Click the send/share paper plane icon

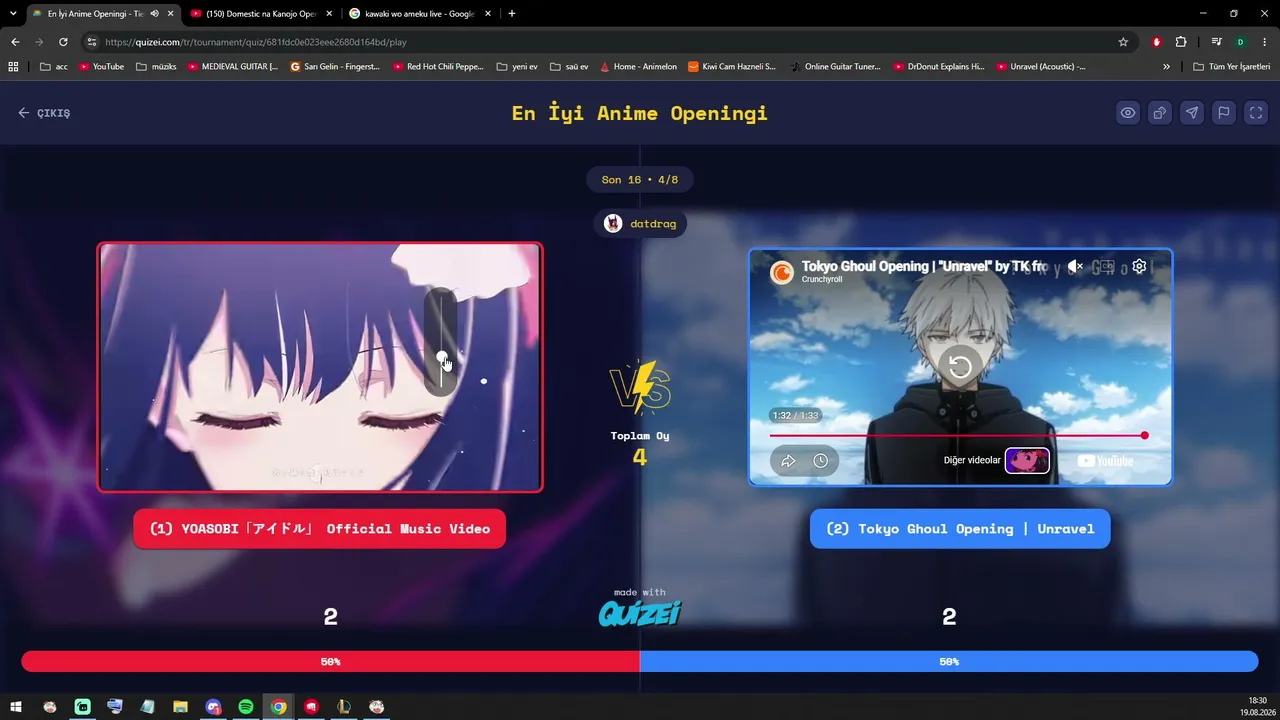[1192, 113]
